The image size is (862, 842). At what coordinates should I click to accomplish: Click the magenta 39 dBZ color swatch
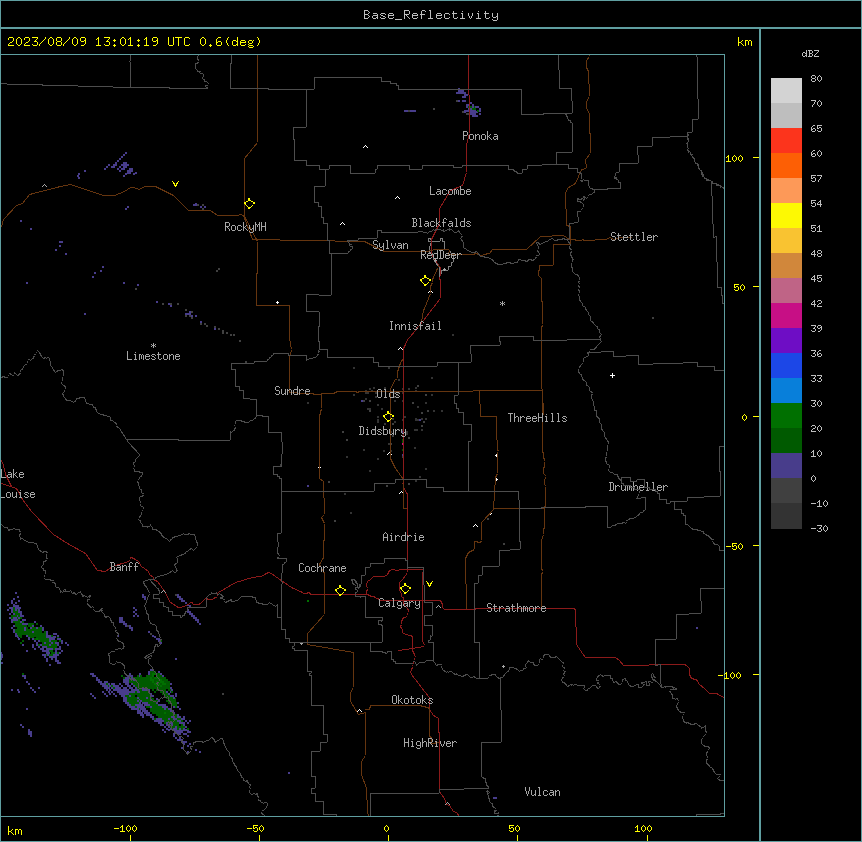click(786, 315)
